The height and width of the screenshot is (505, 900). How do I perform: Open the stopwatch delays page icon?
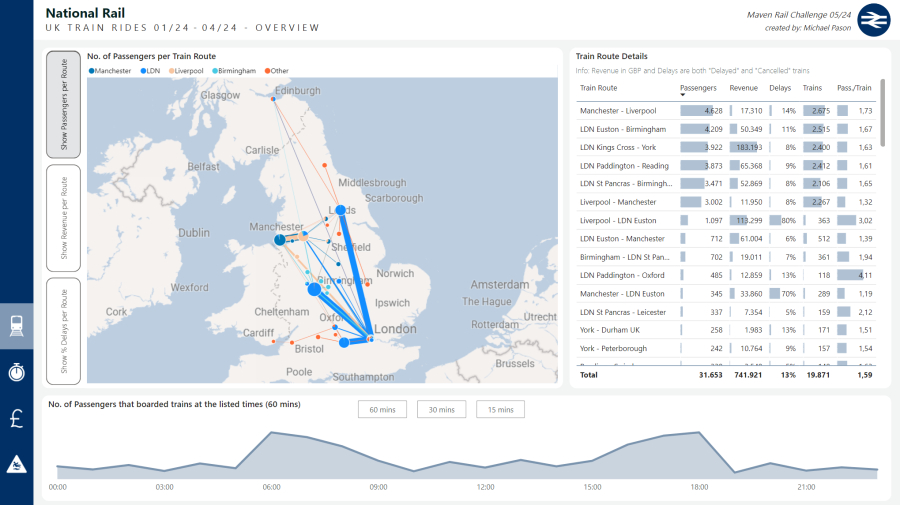(17, 372)
